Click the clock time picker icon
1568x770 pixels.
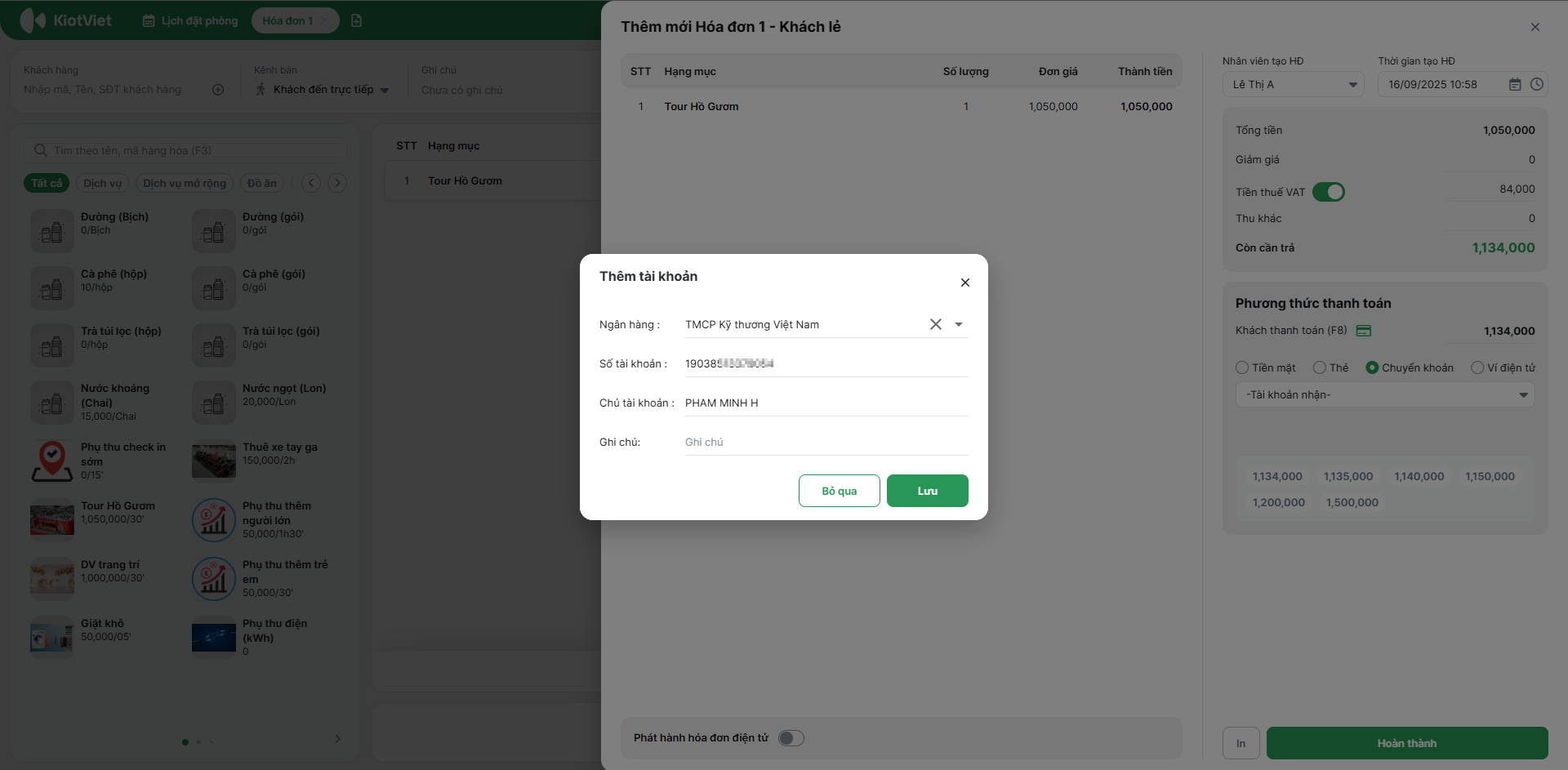tap(1536, 85)
